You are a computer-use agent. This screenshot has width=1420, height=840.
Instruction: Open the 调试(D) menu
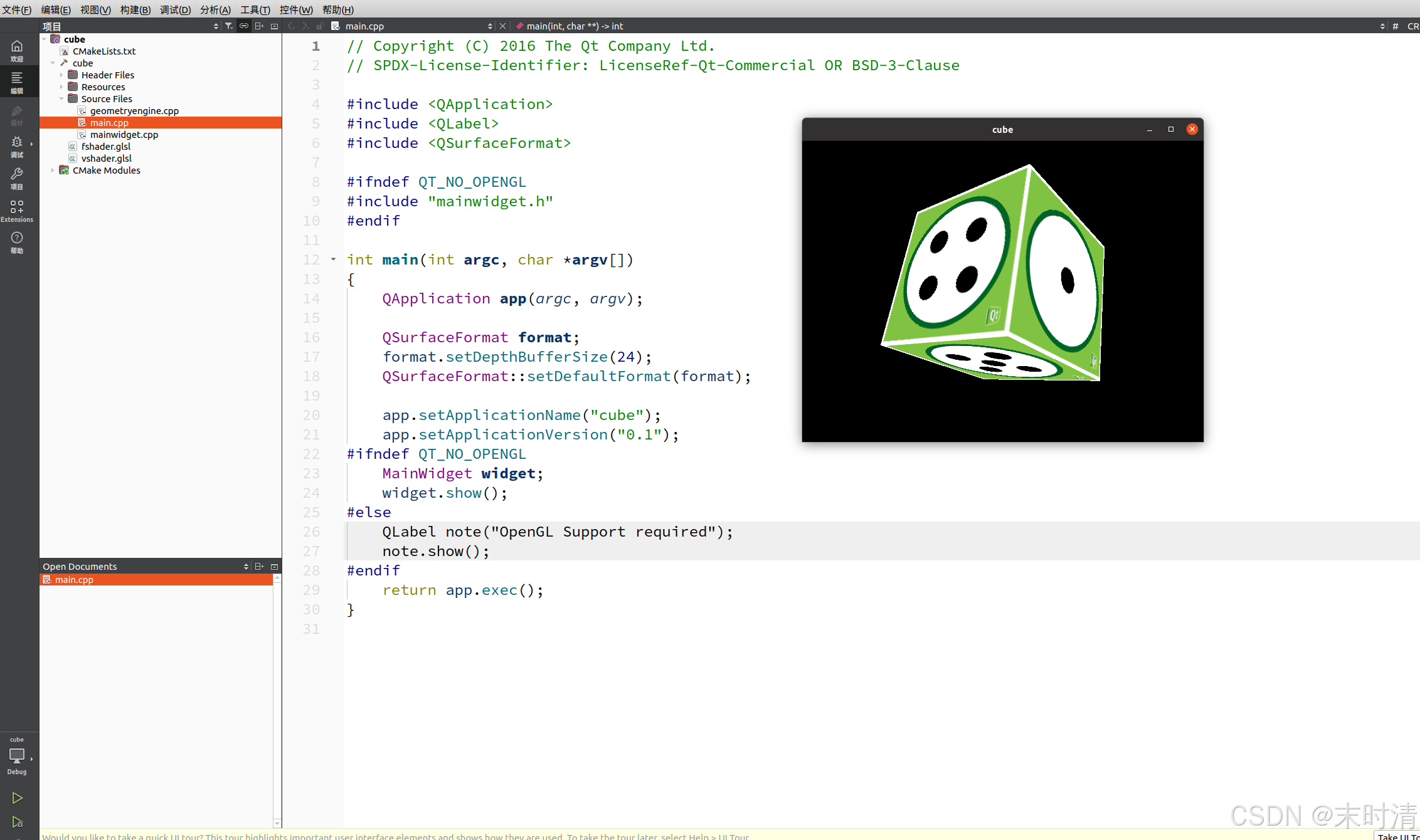pyautogui.click(x=176, y=9)
